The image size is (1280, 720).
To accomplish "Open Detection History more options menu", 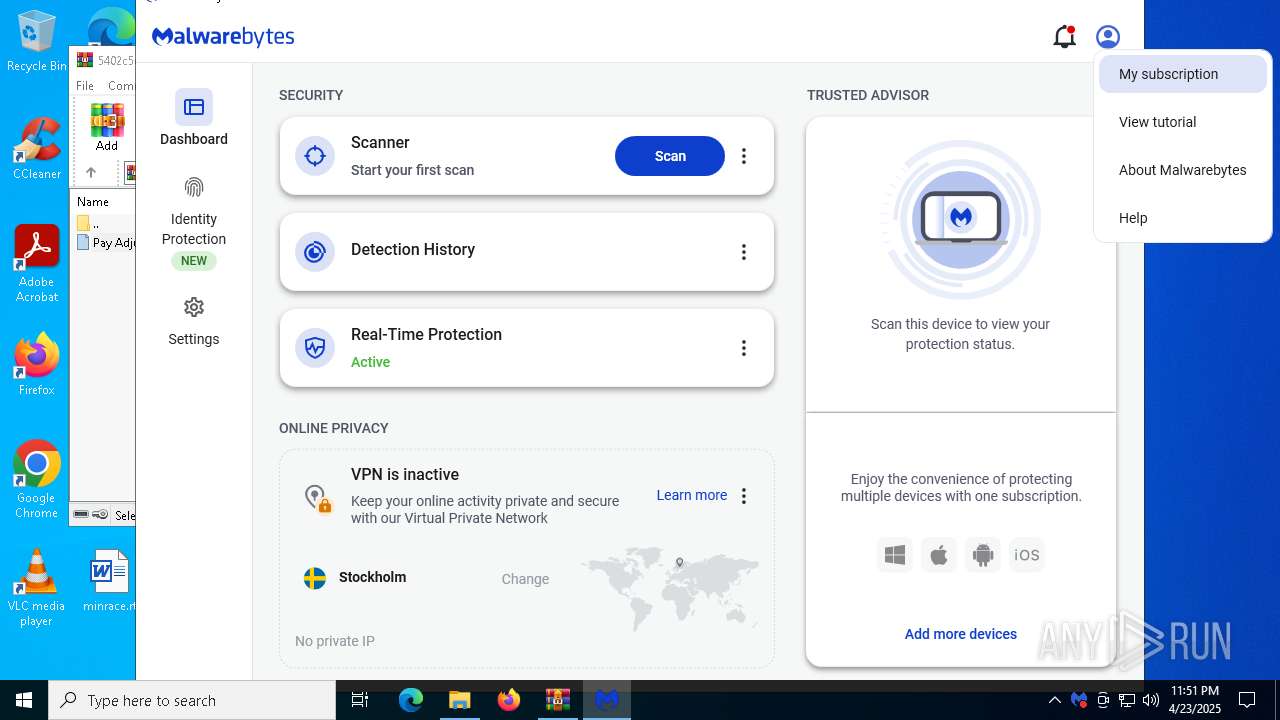I will [743, 252].
